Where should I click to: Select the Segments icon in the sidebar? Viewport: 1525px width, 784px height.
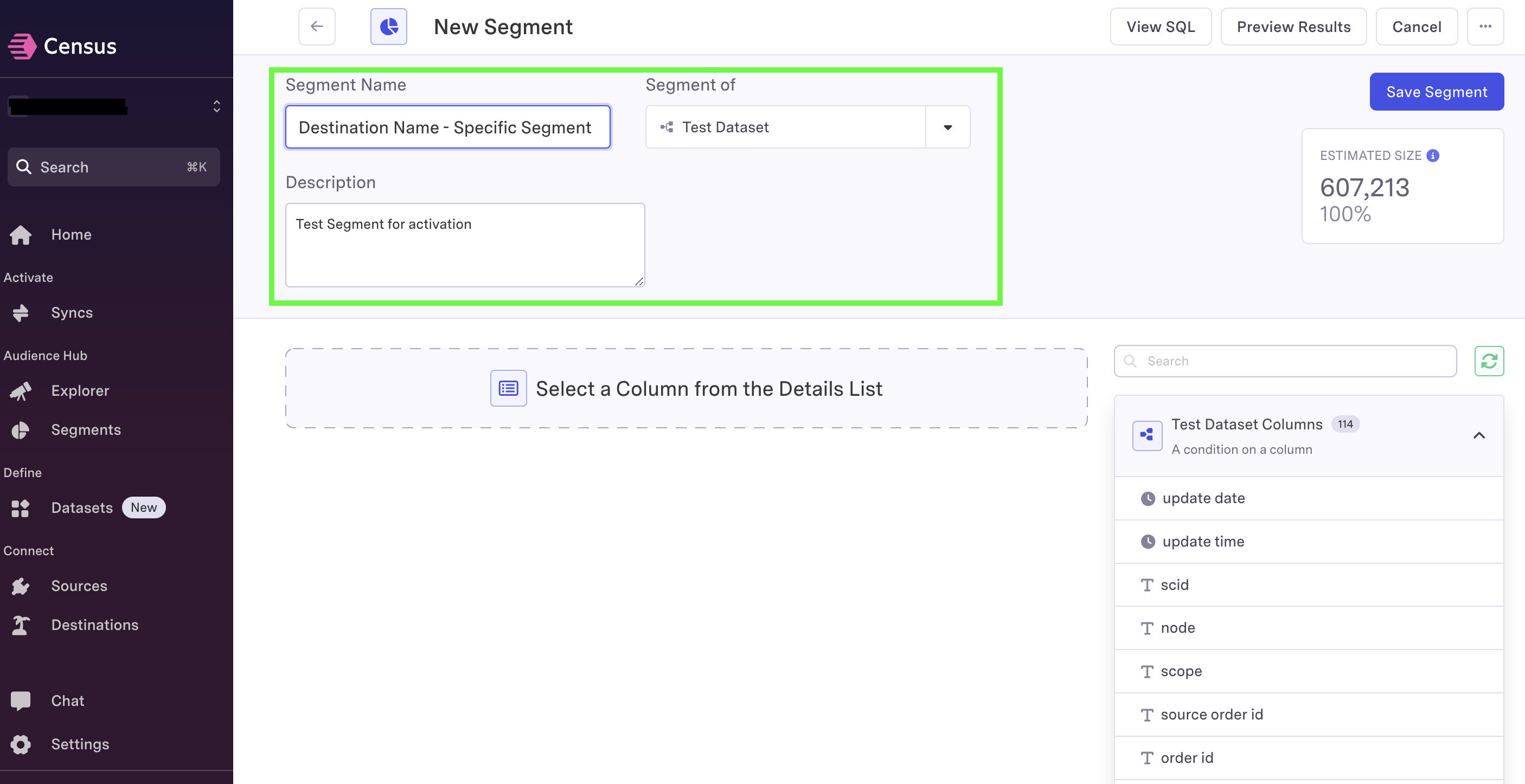tap(20, 430)
